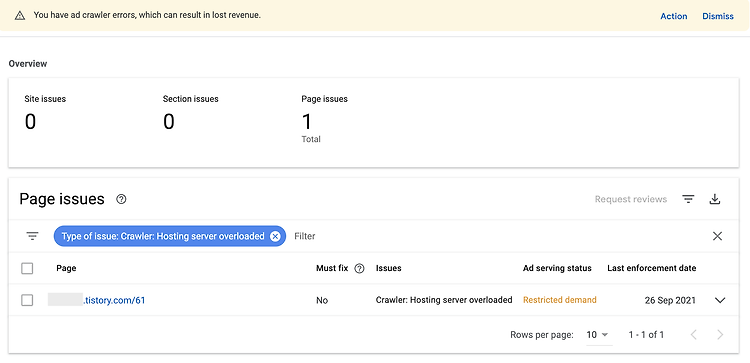750x363 pixels.
Task: Open the Must fix help icon
Action: pos(359,268)
